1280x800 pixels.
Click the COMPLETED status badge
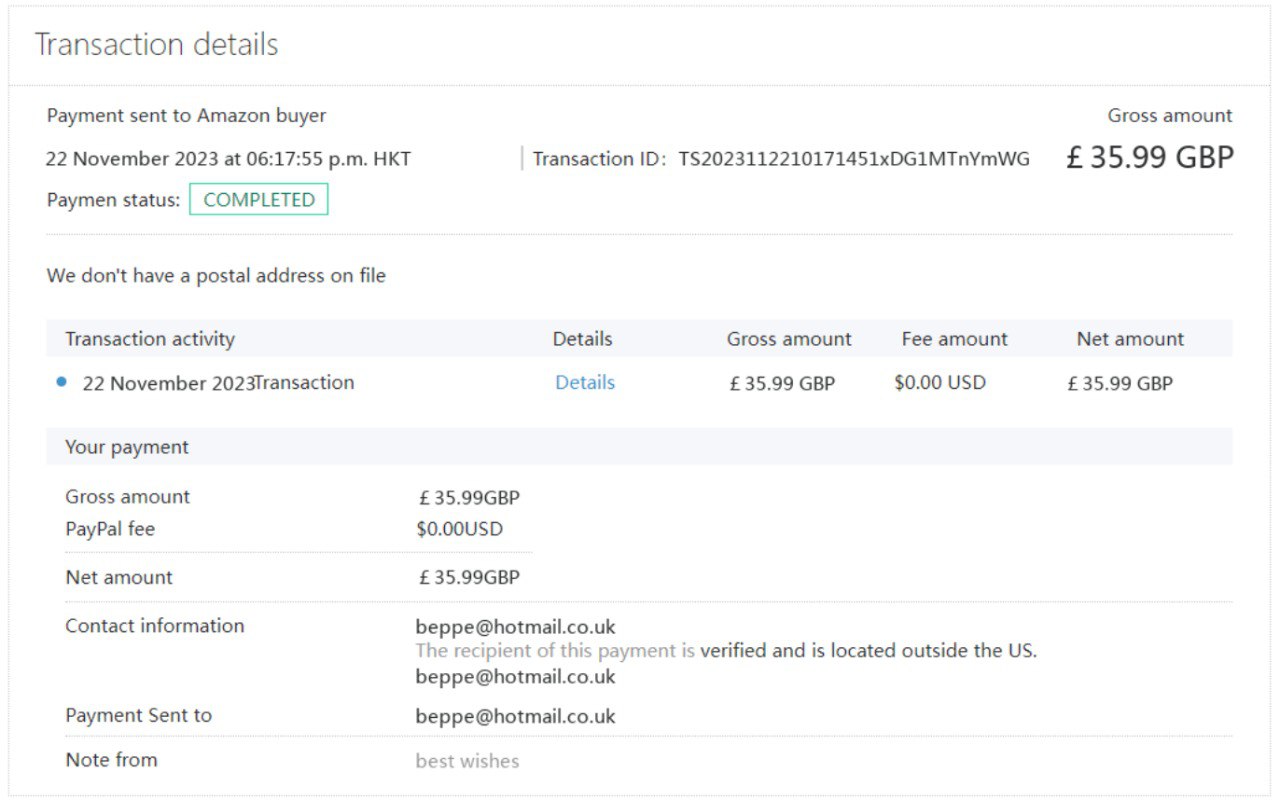259,200
